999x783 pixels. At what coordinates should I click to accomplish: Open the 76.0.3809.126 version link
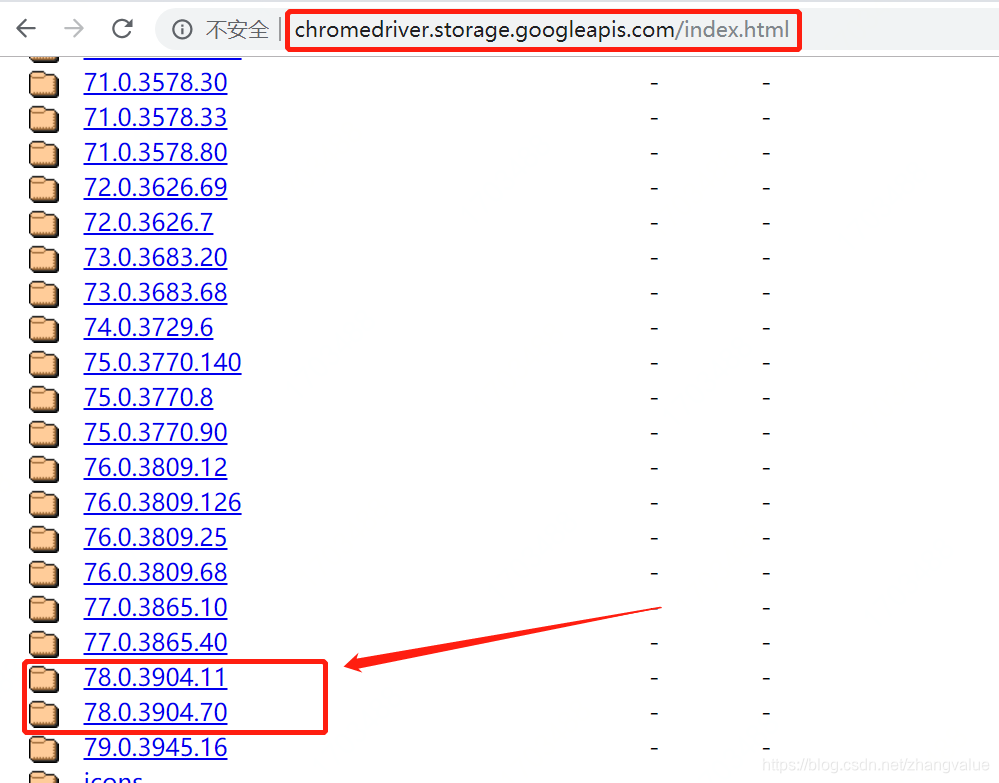coord(162,502)
